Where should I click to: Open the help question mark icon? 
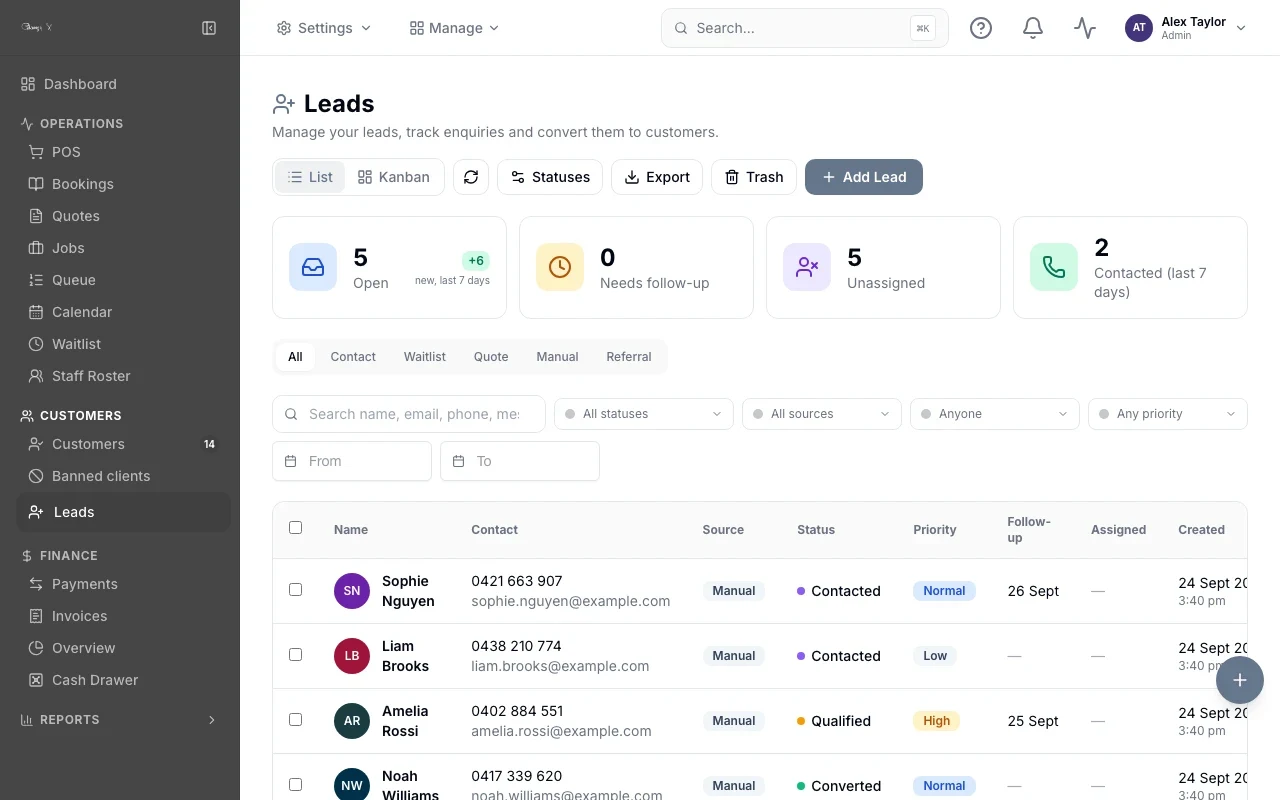tap(981, 28)
